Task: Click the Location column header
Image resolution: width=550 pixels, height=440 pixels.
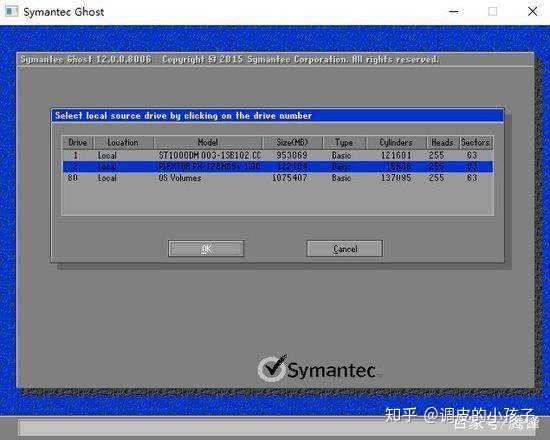Action: point(123,143)
